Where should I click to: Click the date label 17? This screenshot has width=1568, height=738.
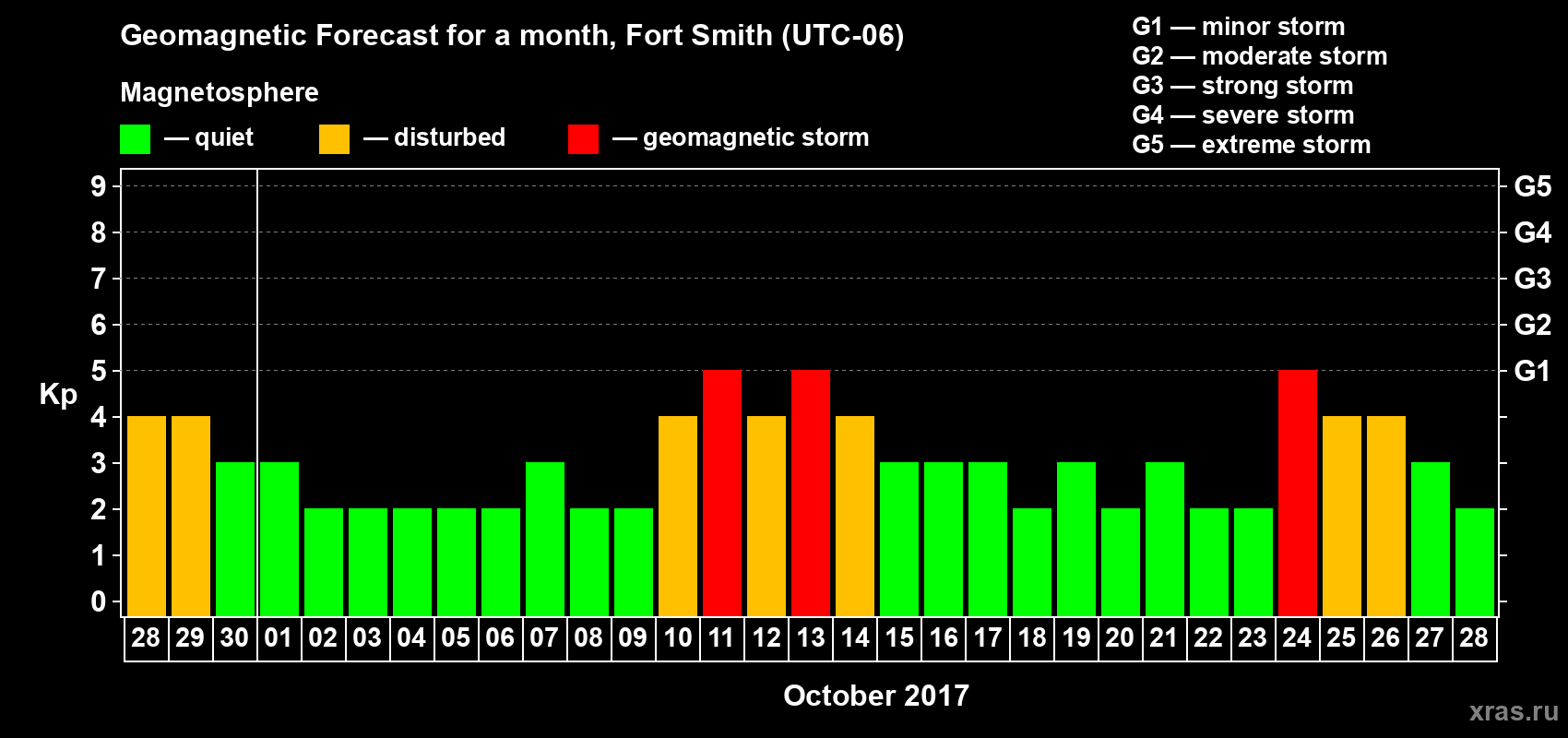coord(988,637)
